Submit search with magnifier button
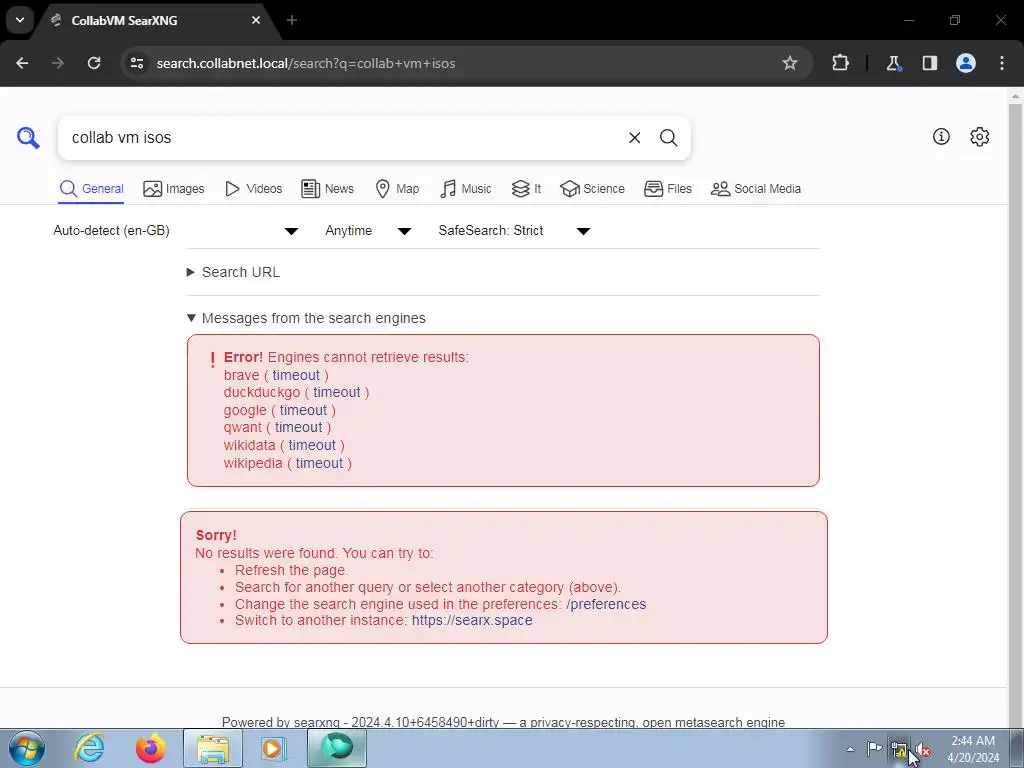Viewport: 1024px width, 768px height. tap(668, 138)
